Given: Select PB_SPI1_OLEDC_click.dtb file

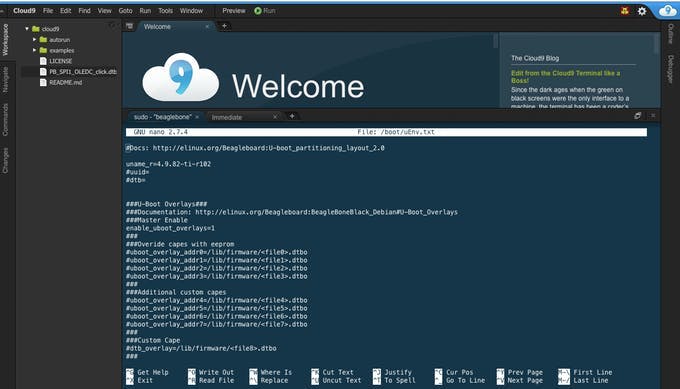Looking at the screenshot, I should point(82,72).
